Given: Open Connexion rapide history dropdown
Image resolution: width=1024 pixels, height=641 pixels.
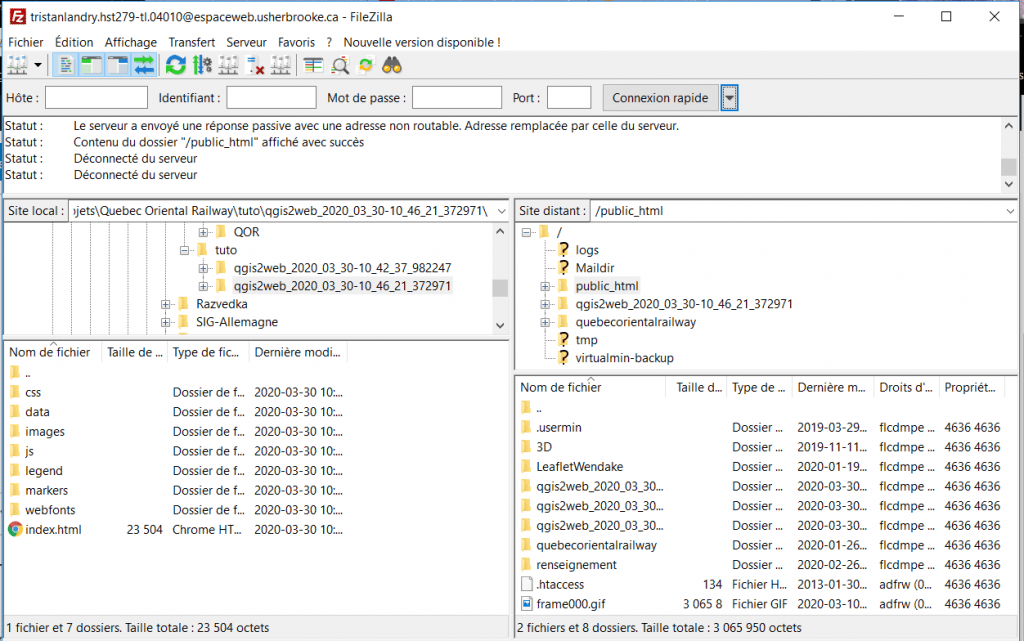Looking at the screenshot, I should tap(729, 98).
